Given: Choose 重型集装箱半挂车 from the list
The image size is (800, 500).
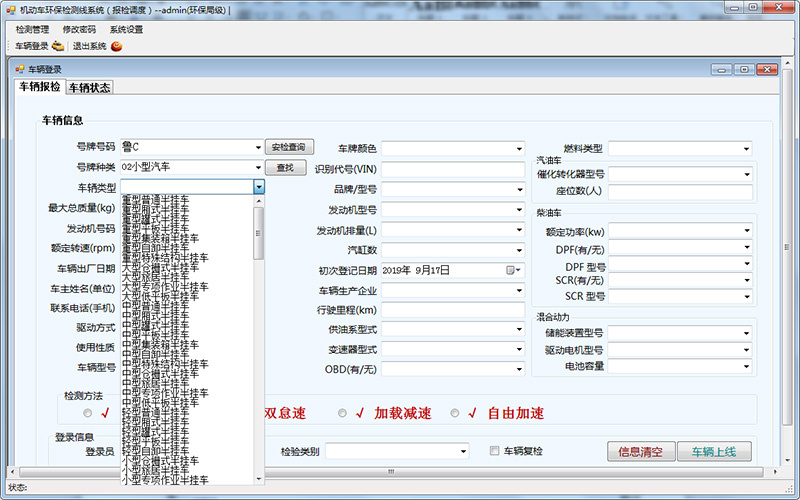Looking at the screenshot, I should [x=160, y=238].
